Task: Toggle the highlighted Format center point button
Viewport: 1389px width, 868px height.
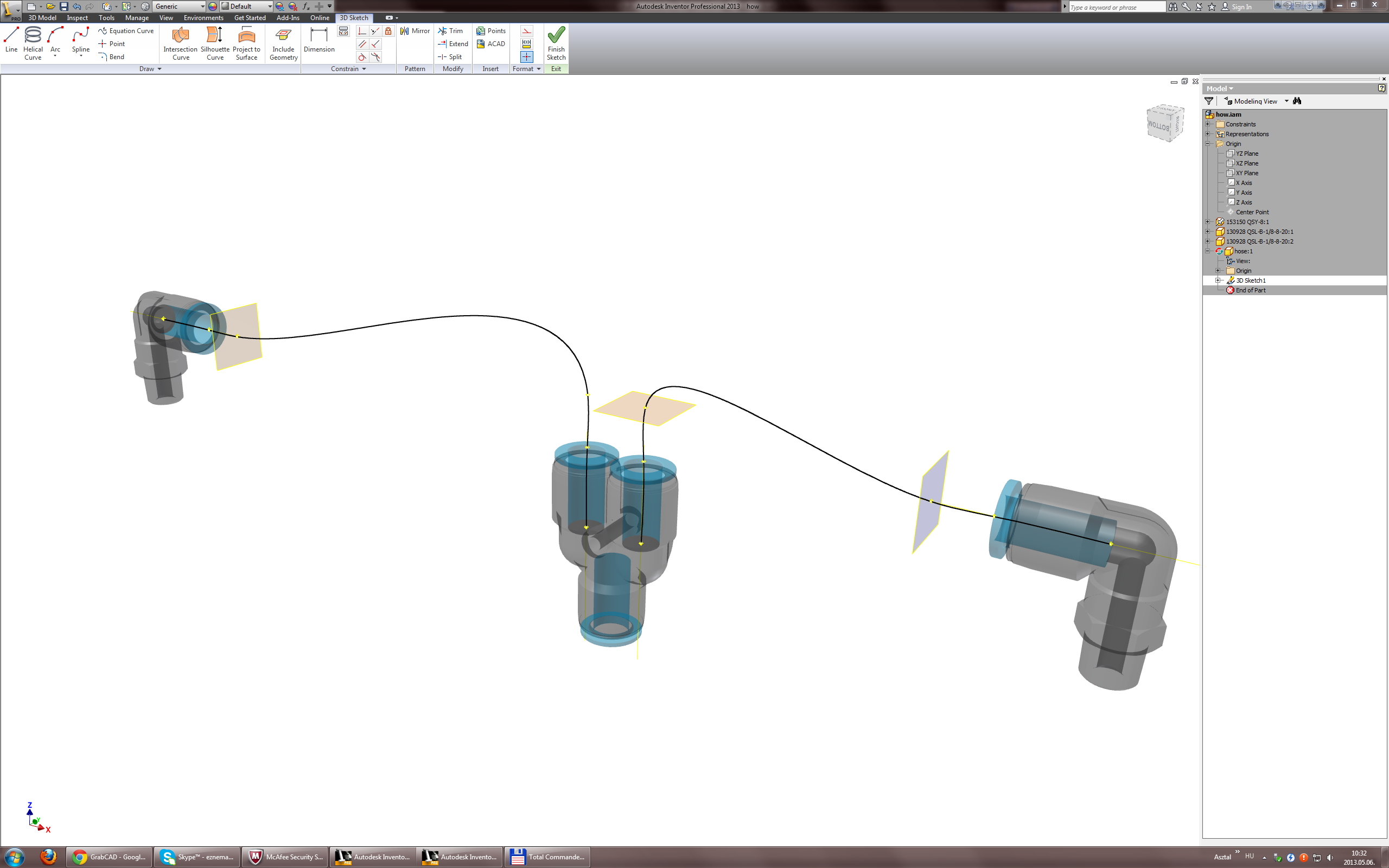Action: (x=526, y=56)
